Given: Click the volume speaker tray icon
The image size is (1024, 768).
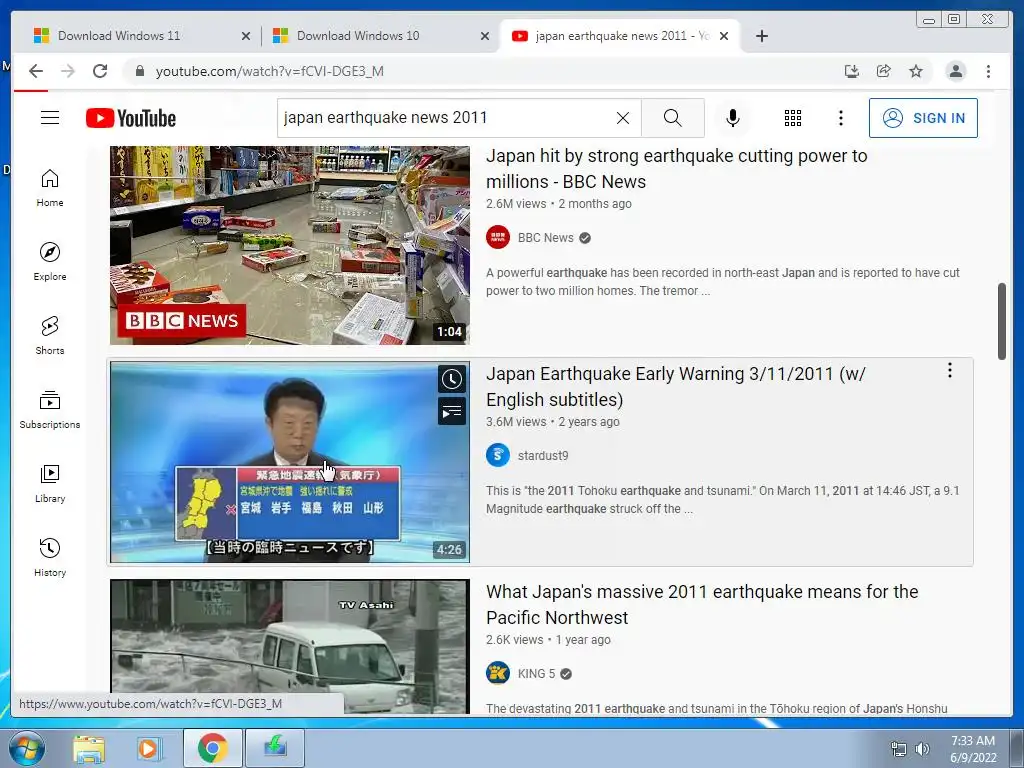Looking at the screenshot, I should (x=922, y=749).
